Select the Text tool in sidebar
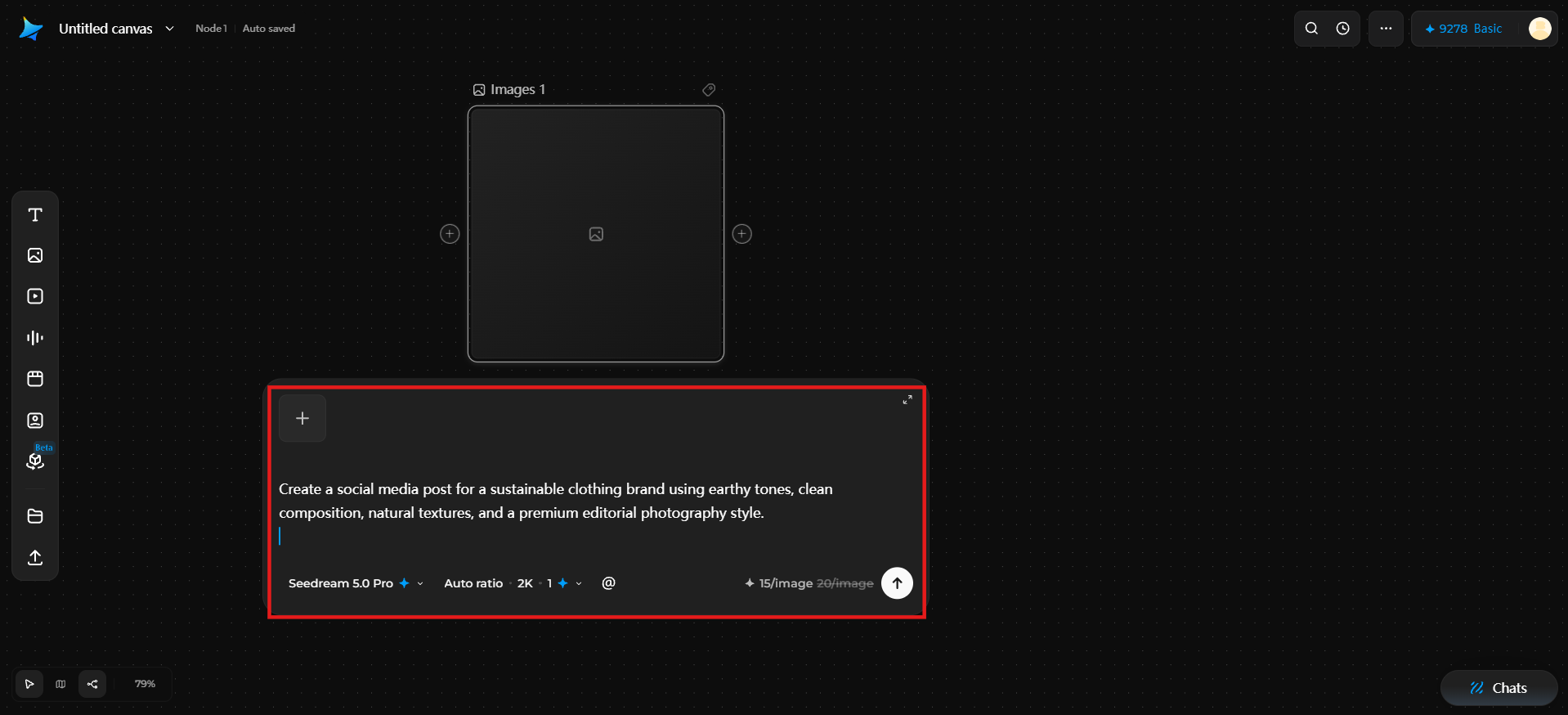This screenshot has width=1568, height=715. (35, 215)
